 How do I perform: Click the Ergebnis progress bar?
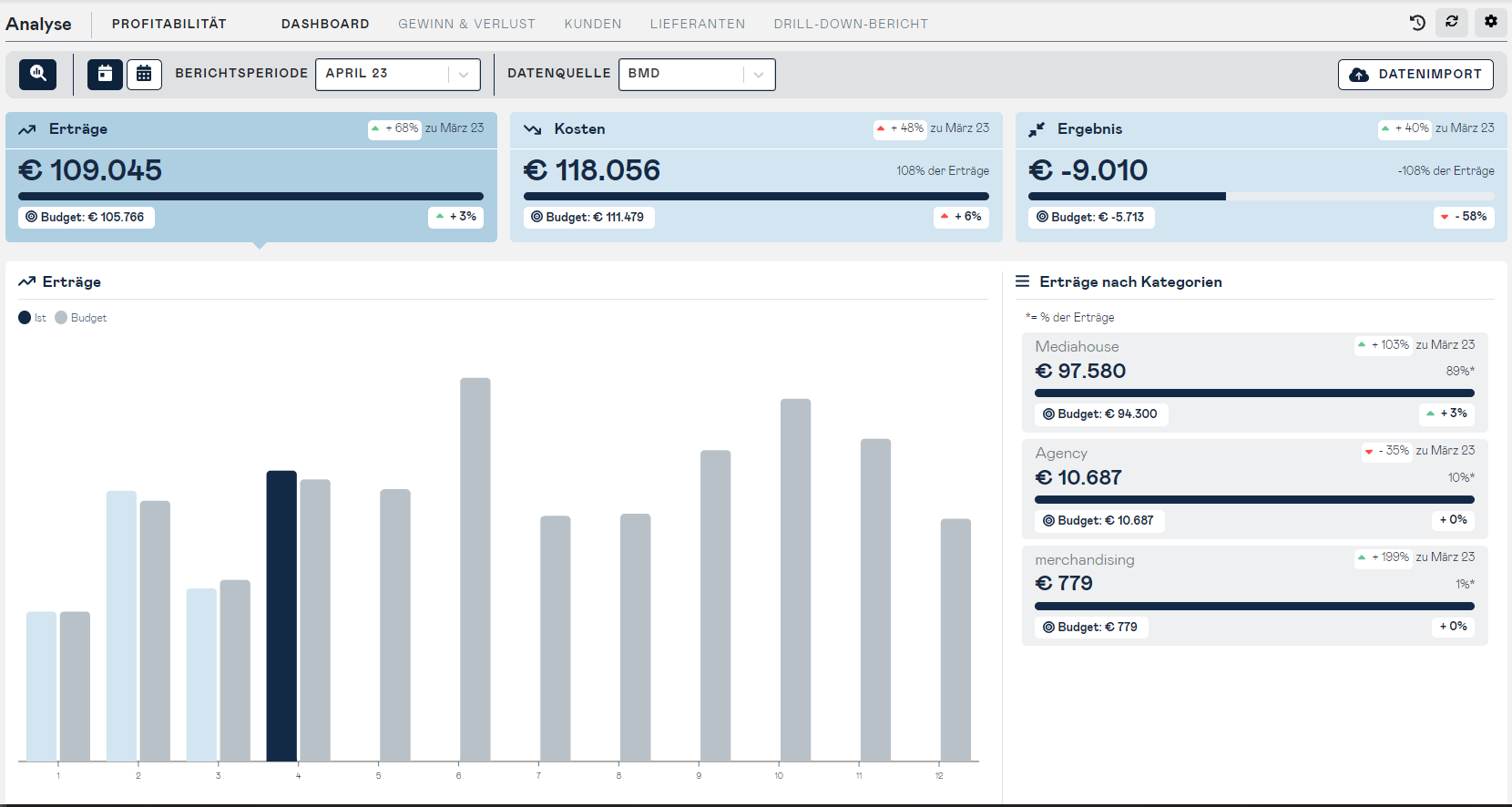pyautogui.click(x=1262, y=196)
